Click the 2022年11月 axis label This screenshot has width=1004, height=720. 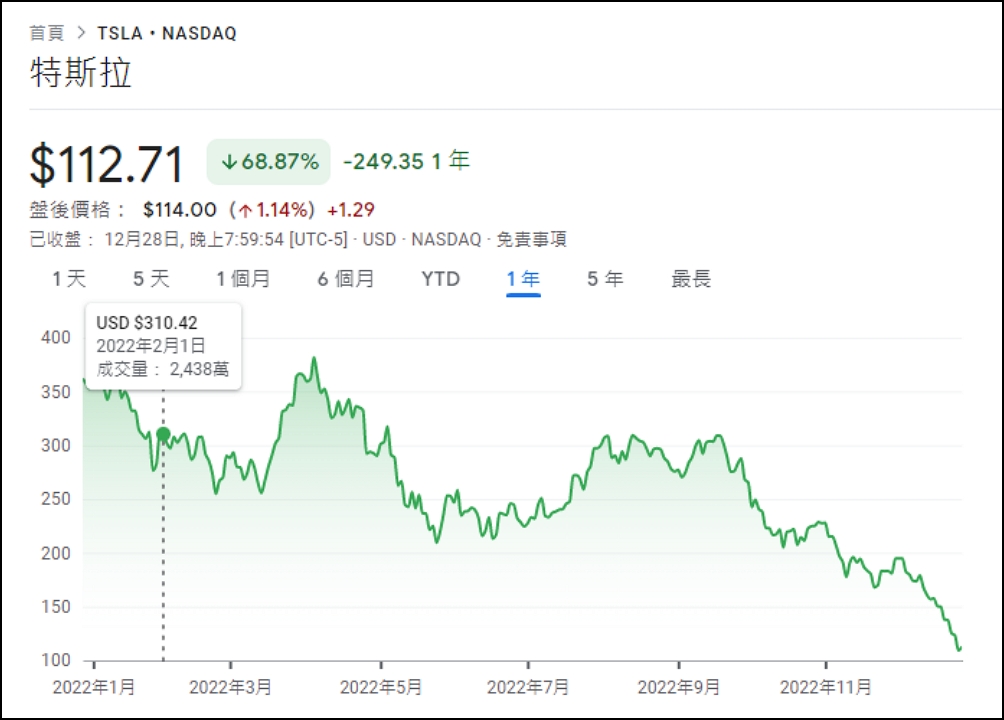click(x=825, y=687)
